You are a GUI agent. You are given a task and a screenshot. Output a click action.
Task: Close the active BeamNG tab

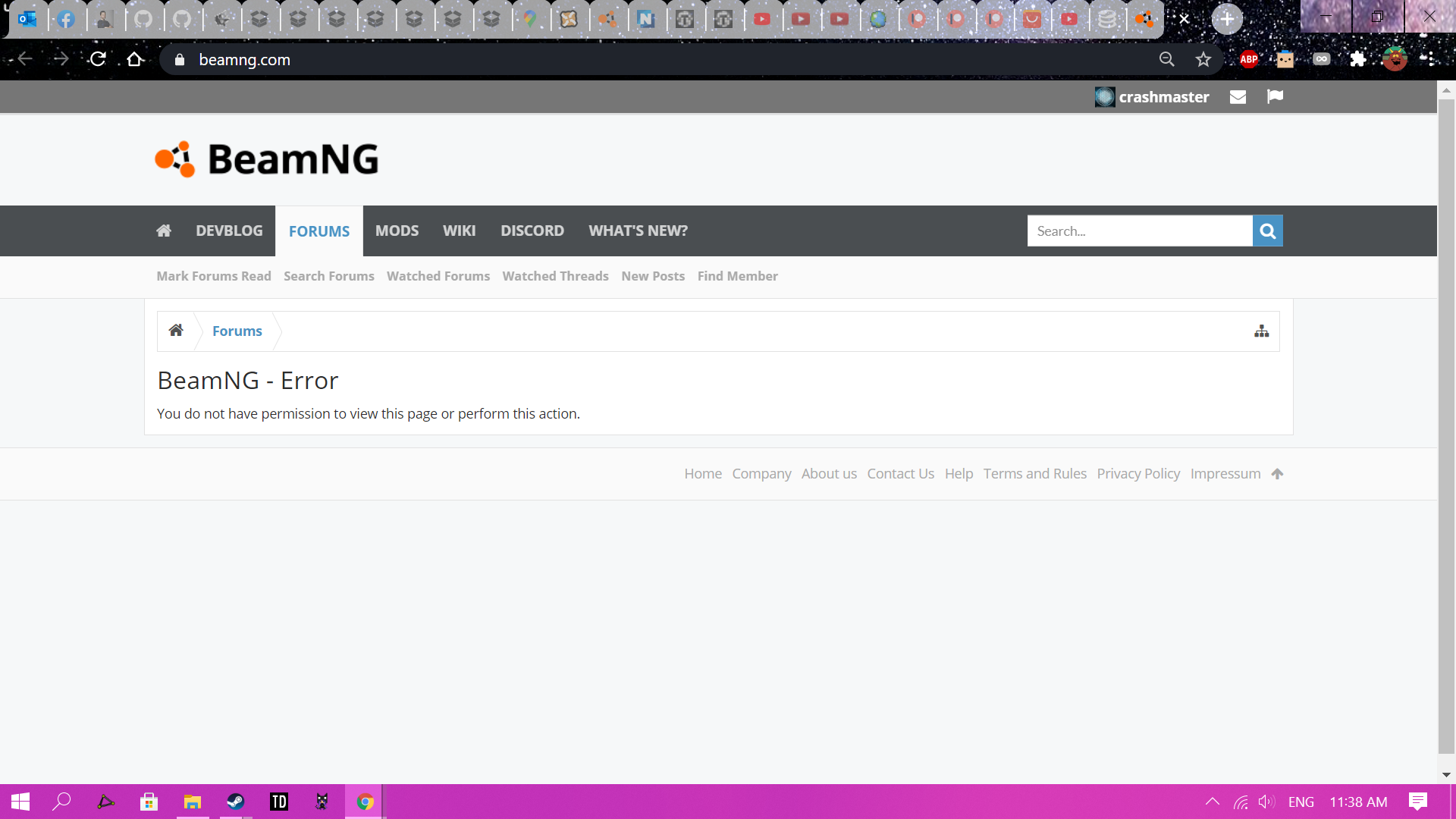point(1184,19)
